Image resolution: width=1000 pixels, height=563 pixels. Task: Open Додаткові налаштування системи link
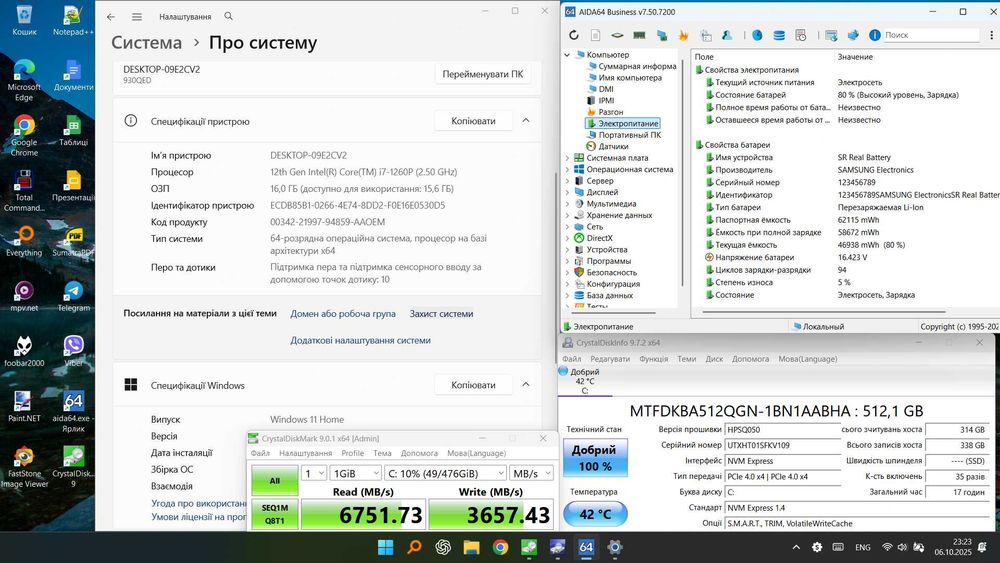pos(360,340)
